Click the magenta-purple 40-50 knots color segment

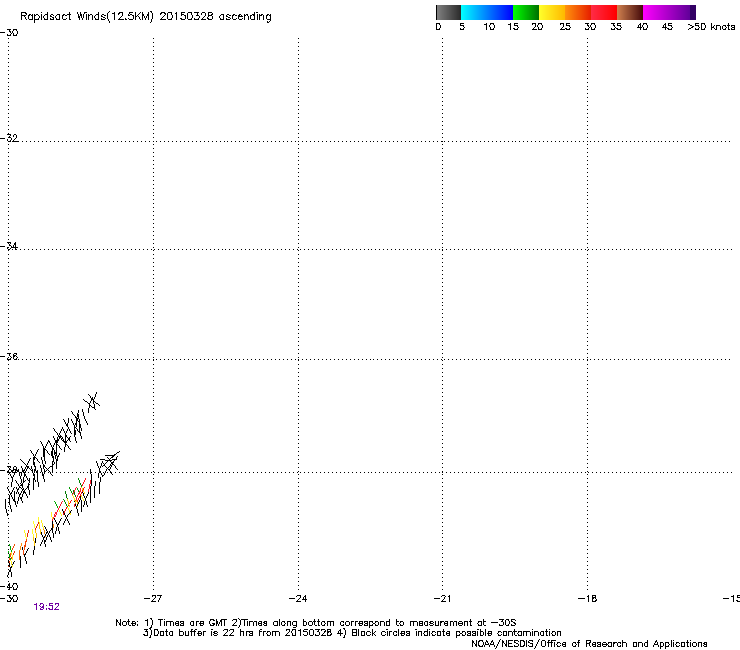point(669,12)
